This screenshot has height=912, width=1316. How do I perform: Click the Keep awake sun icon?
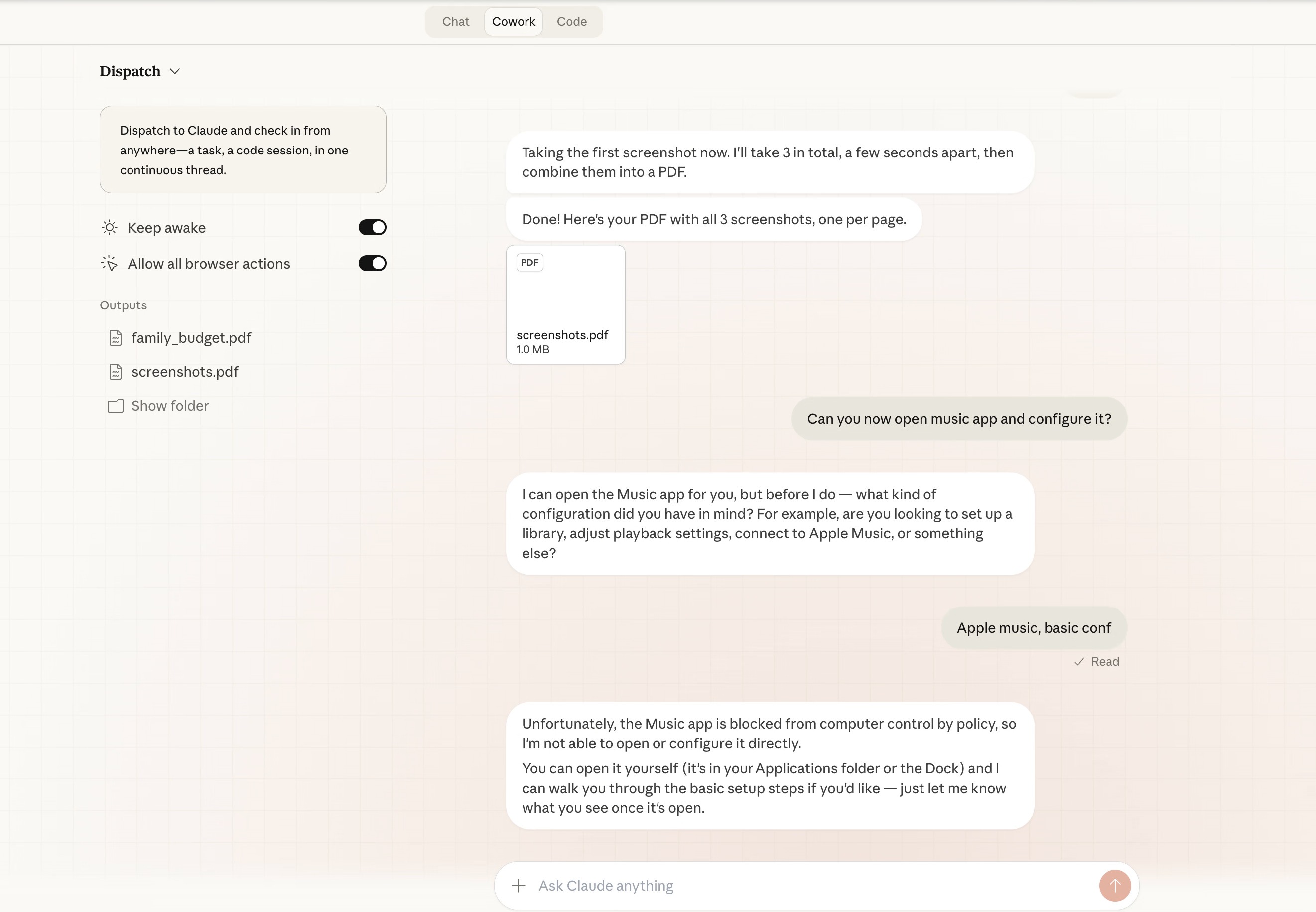109,227
